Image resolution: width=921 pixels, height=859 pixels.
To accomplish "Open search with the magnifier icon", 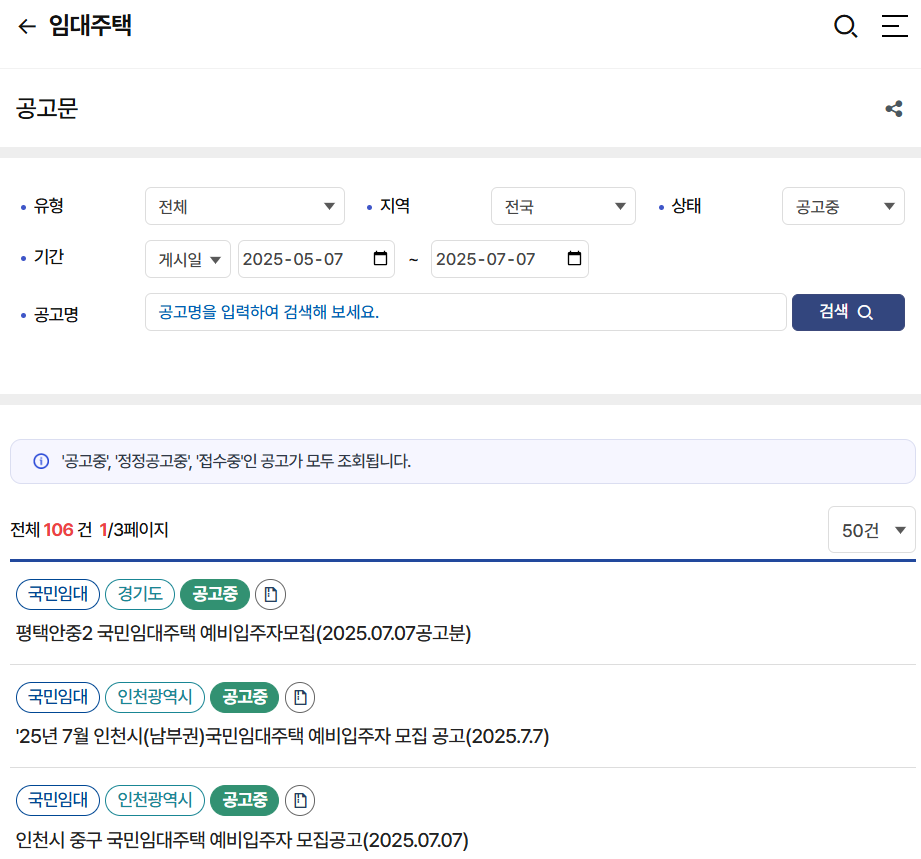I will (x=845, y=26).
